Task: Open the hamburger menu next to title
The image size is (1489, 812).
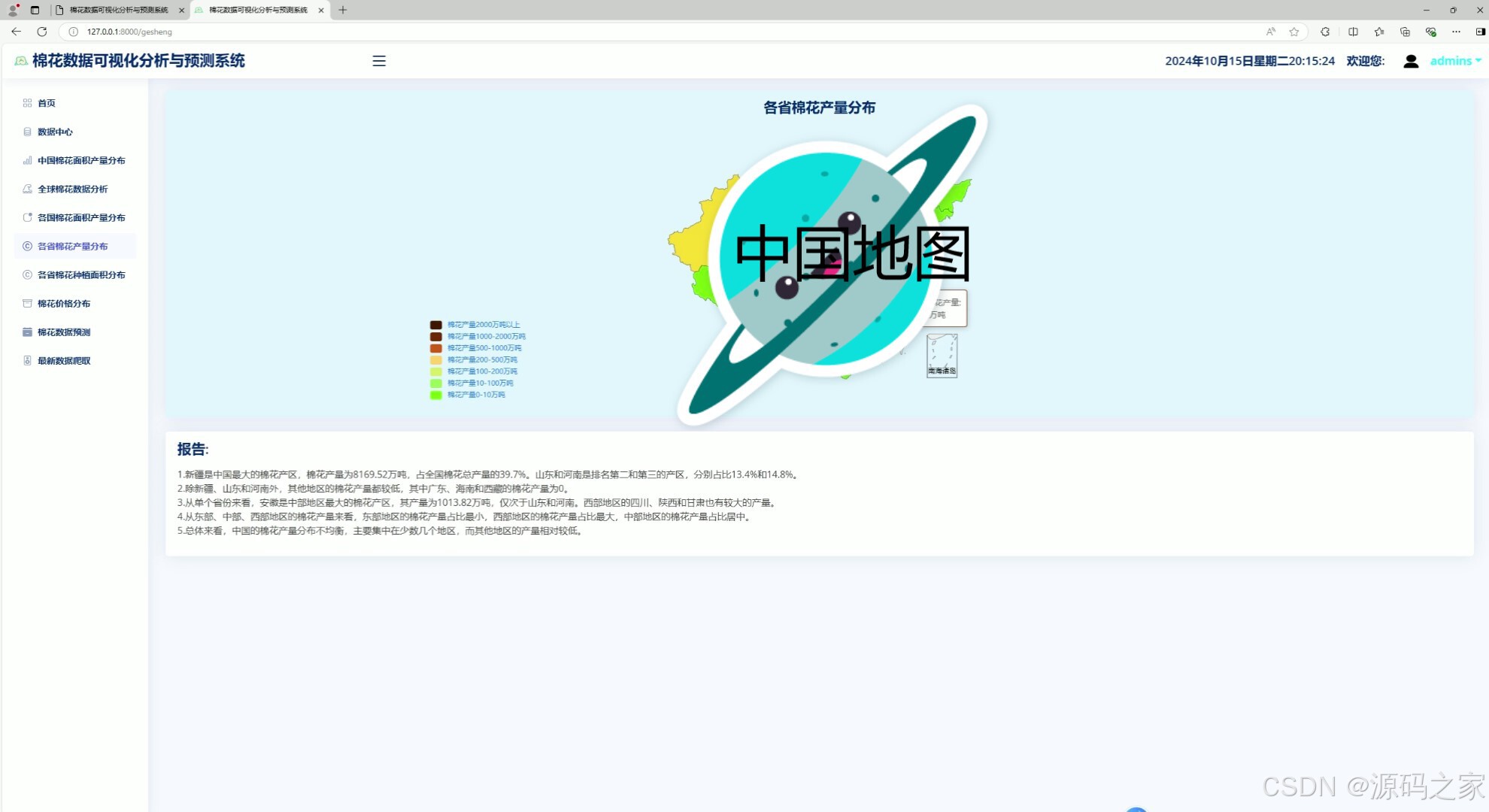Action: [379, 61]
